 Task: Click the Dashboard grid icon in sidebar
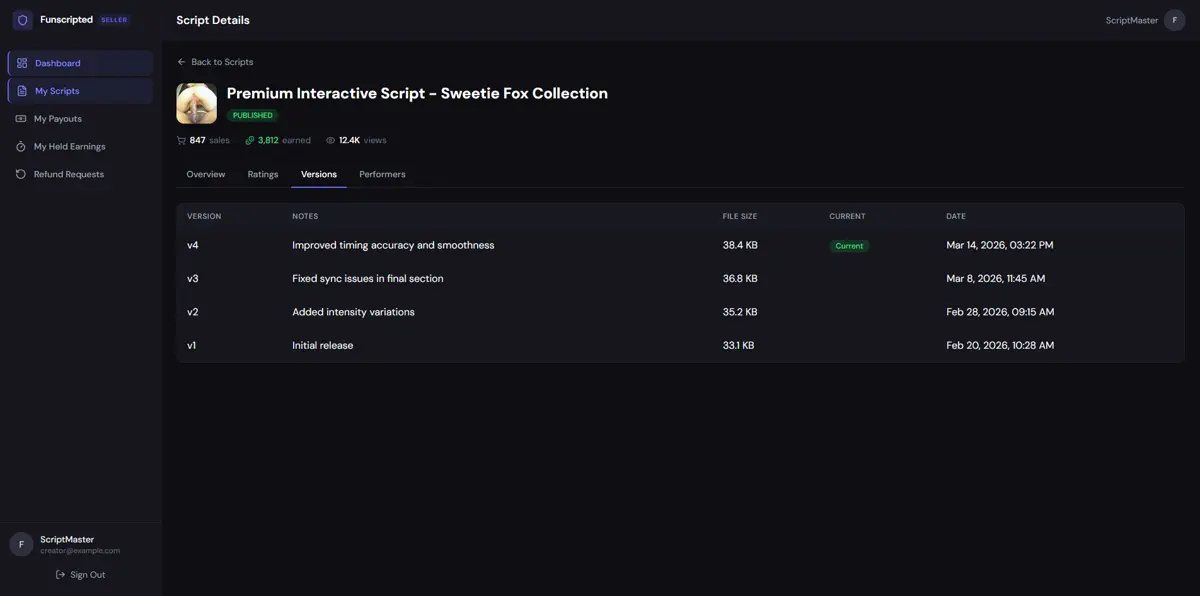pos(22,63)
